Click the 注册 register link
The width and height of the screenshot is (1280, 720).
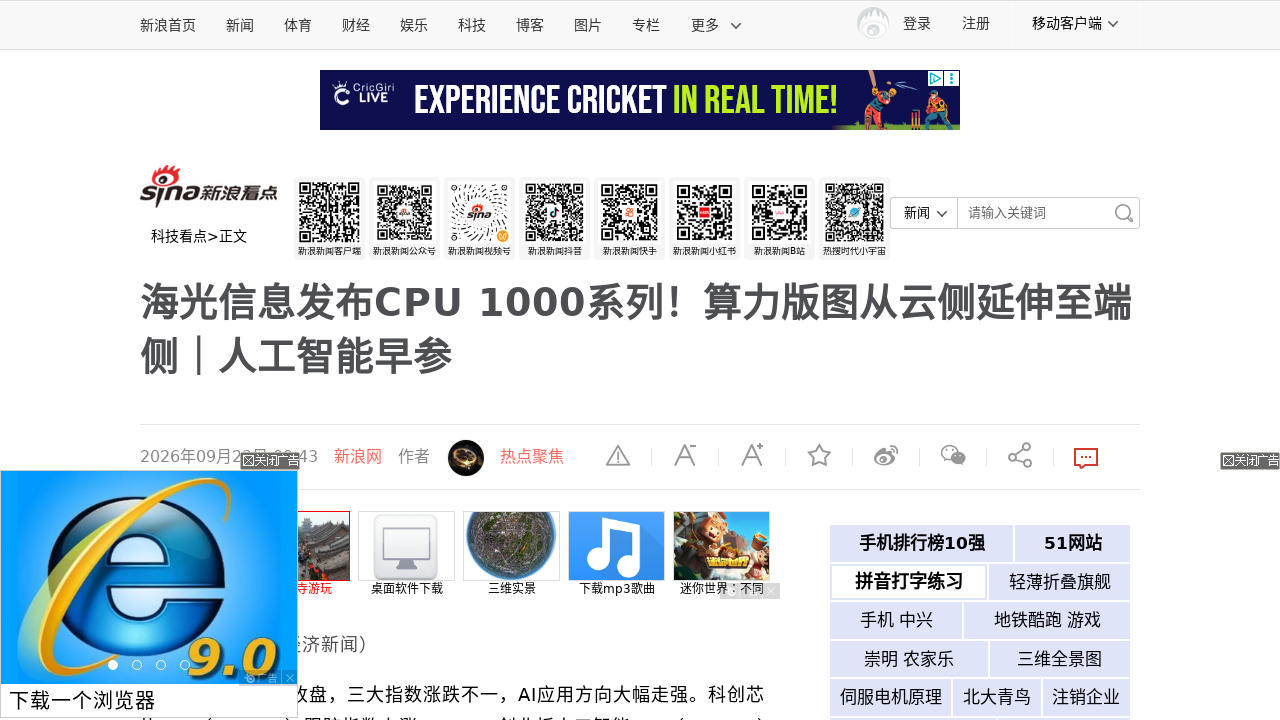[976, 23]
